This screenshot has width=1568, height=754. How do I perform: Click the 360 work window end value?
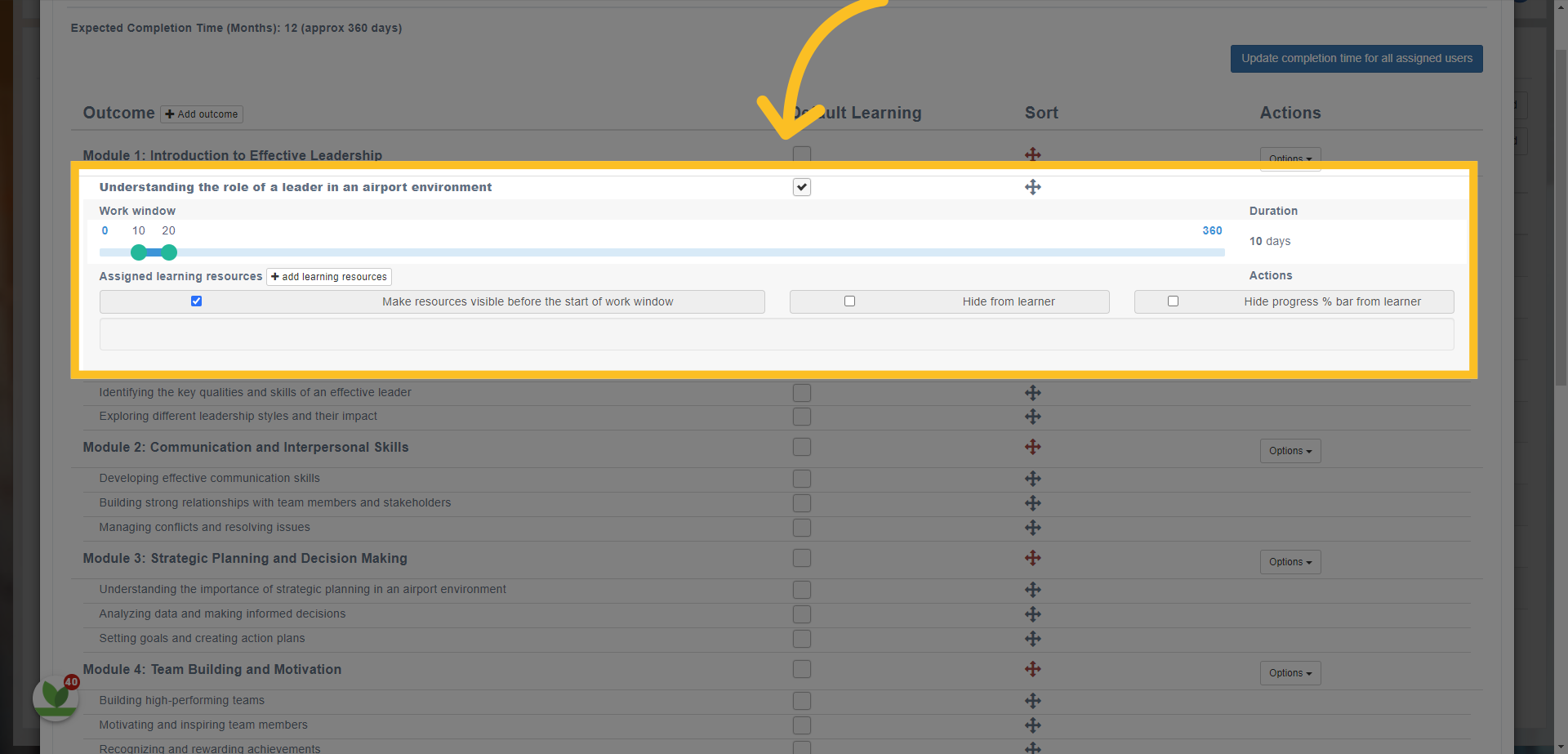pyautogui.click(x=1212, y=230)
